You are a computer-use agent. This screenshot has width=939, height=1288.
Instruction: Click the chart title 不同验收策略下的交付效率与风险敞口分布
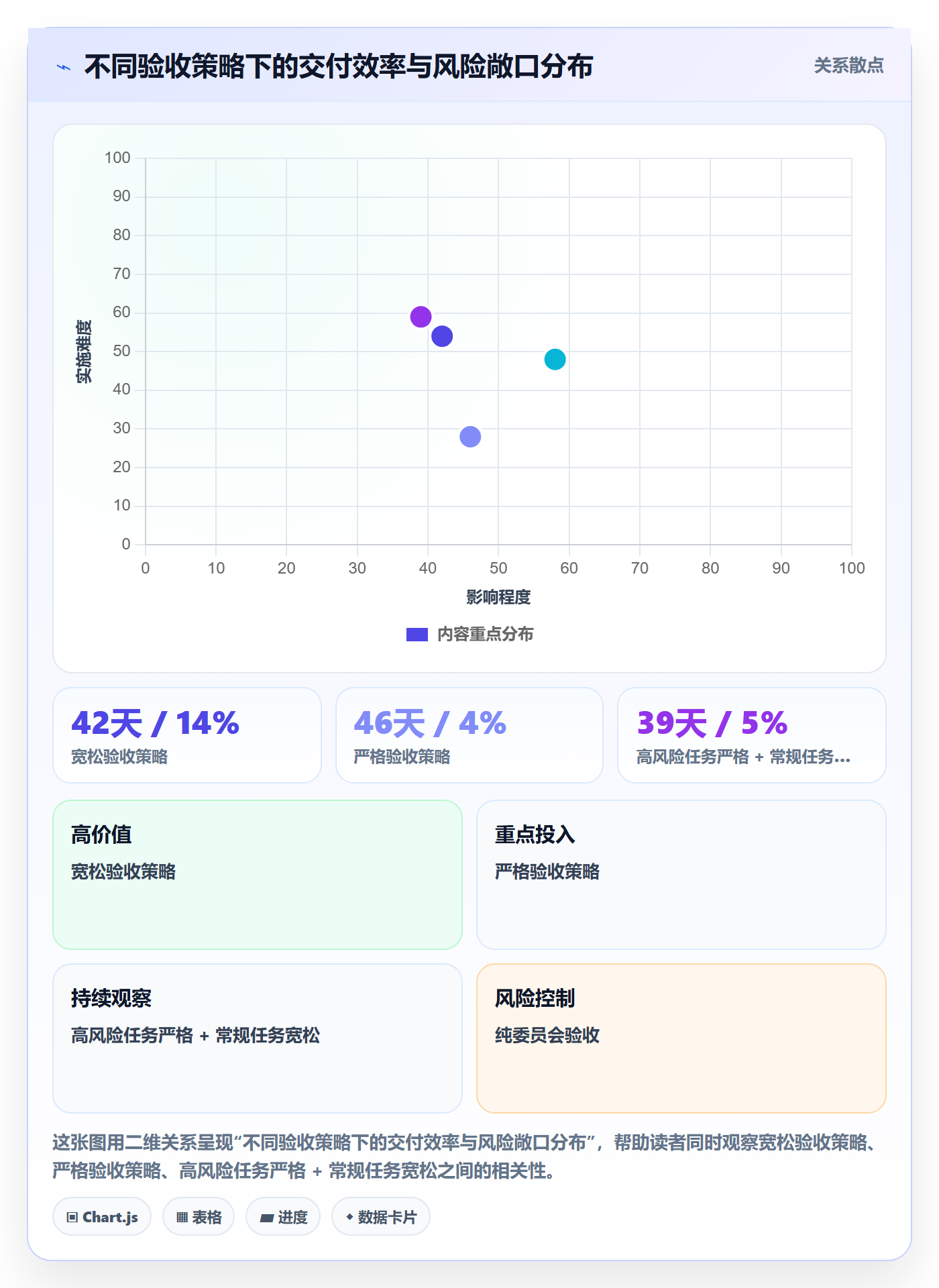[x=338, y=66]
